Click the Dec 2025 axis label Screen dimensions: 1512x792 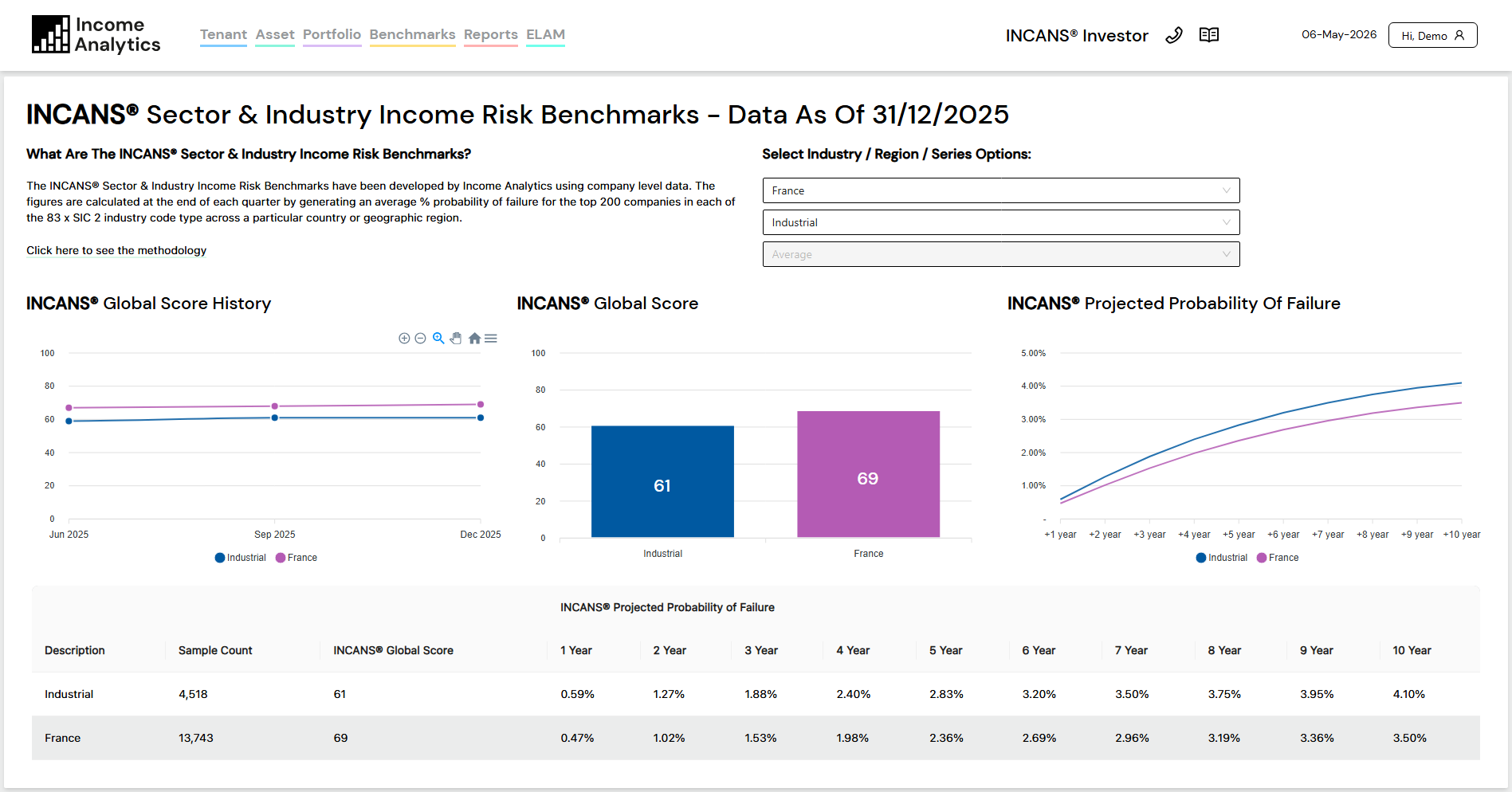pos(481,535)
